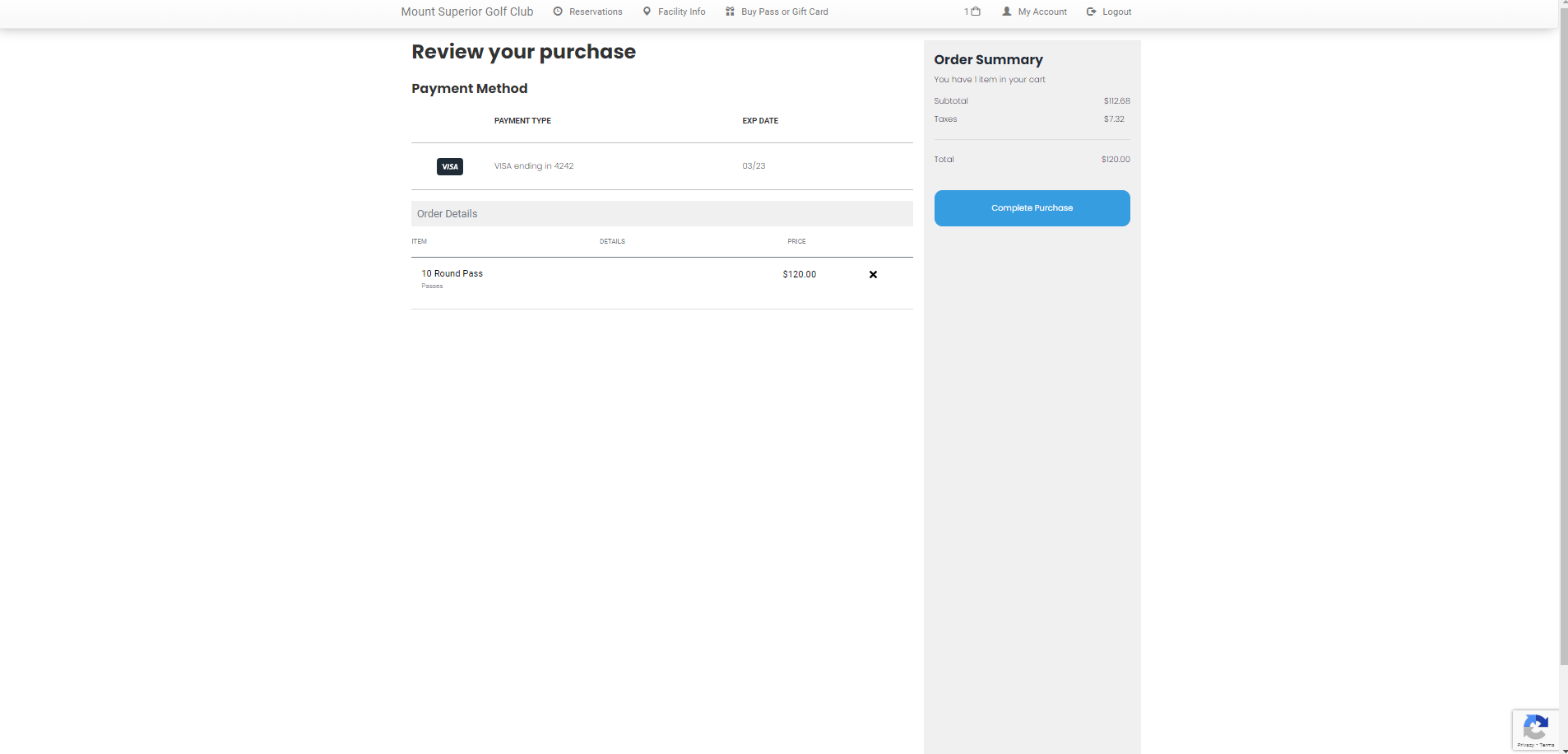Click the Total $120.00 value
This screenshot has width=1568, height=754.
coord(1116,160)
